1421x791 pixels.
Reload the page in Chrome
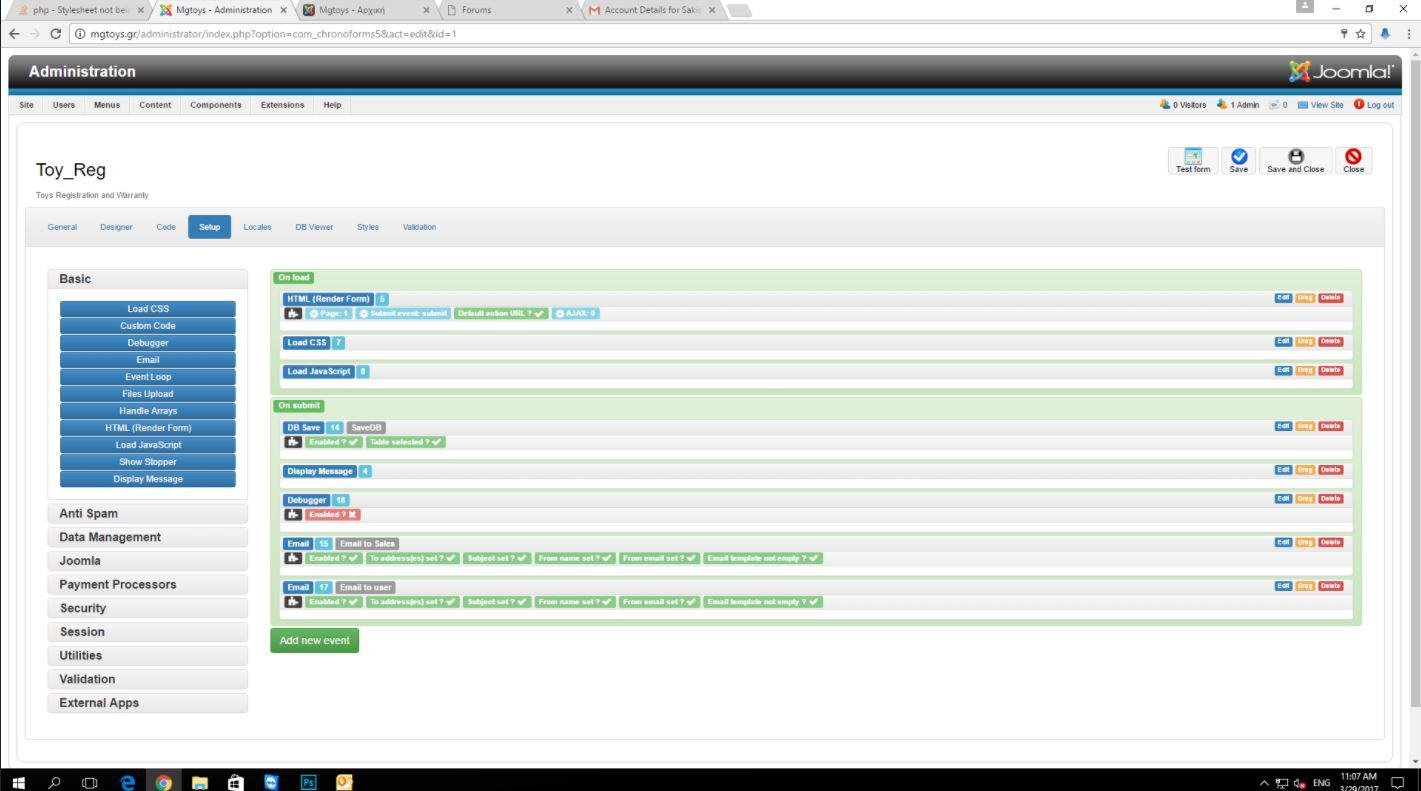(x=55, y=33)
